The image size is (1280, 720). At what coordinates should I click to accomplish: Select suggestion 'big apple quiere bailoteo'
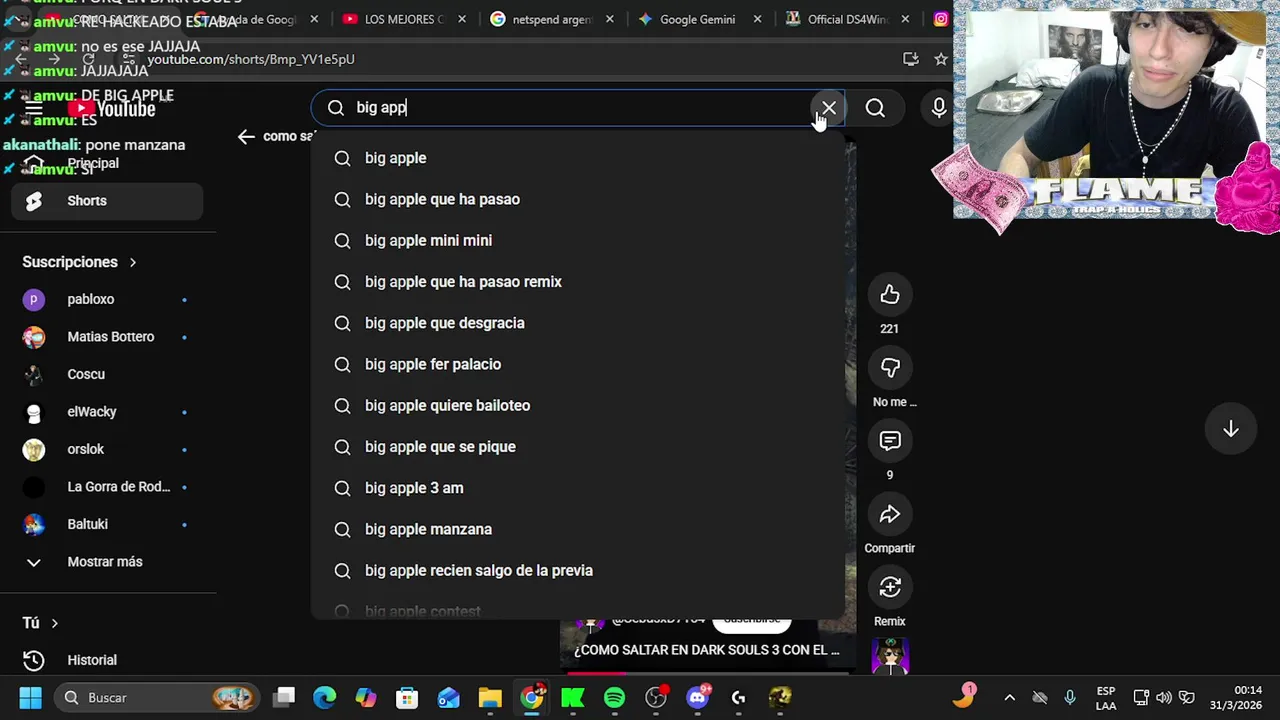578,405
